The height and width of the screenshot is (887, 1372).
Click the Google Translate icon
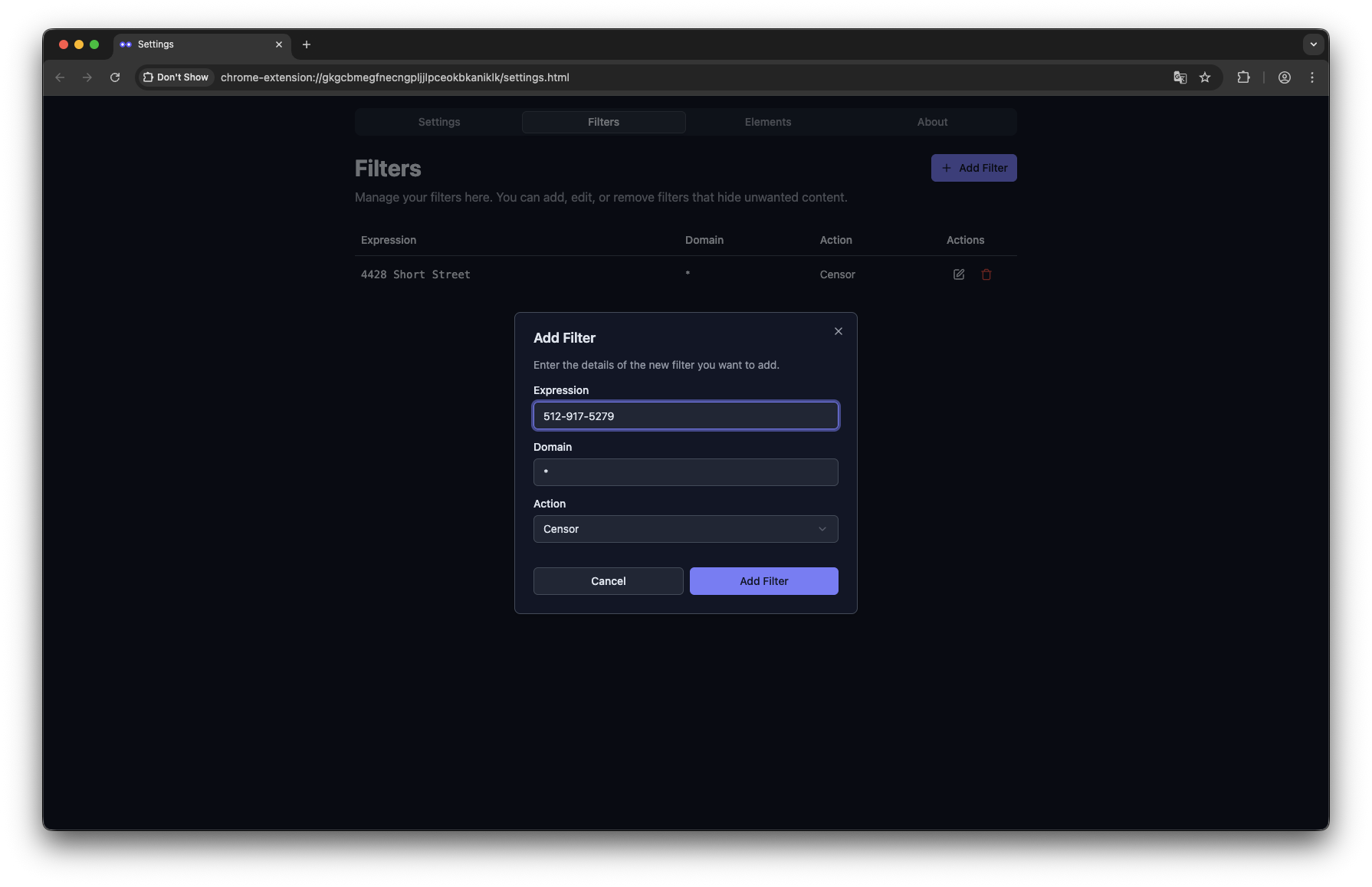(x=1180, y=77)
